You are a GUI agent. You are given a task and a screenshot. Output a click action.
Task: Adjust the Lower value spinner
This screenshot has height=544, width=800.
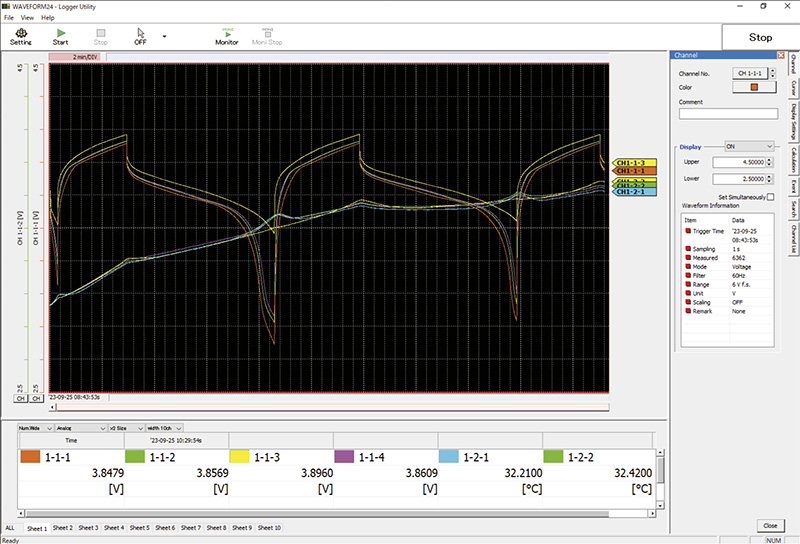click(x=770, y=179)
